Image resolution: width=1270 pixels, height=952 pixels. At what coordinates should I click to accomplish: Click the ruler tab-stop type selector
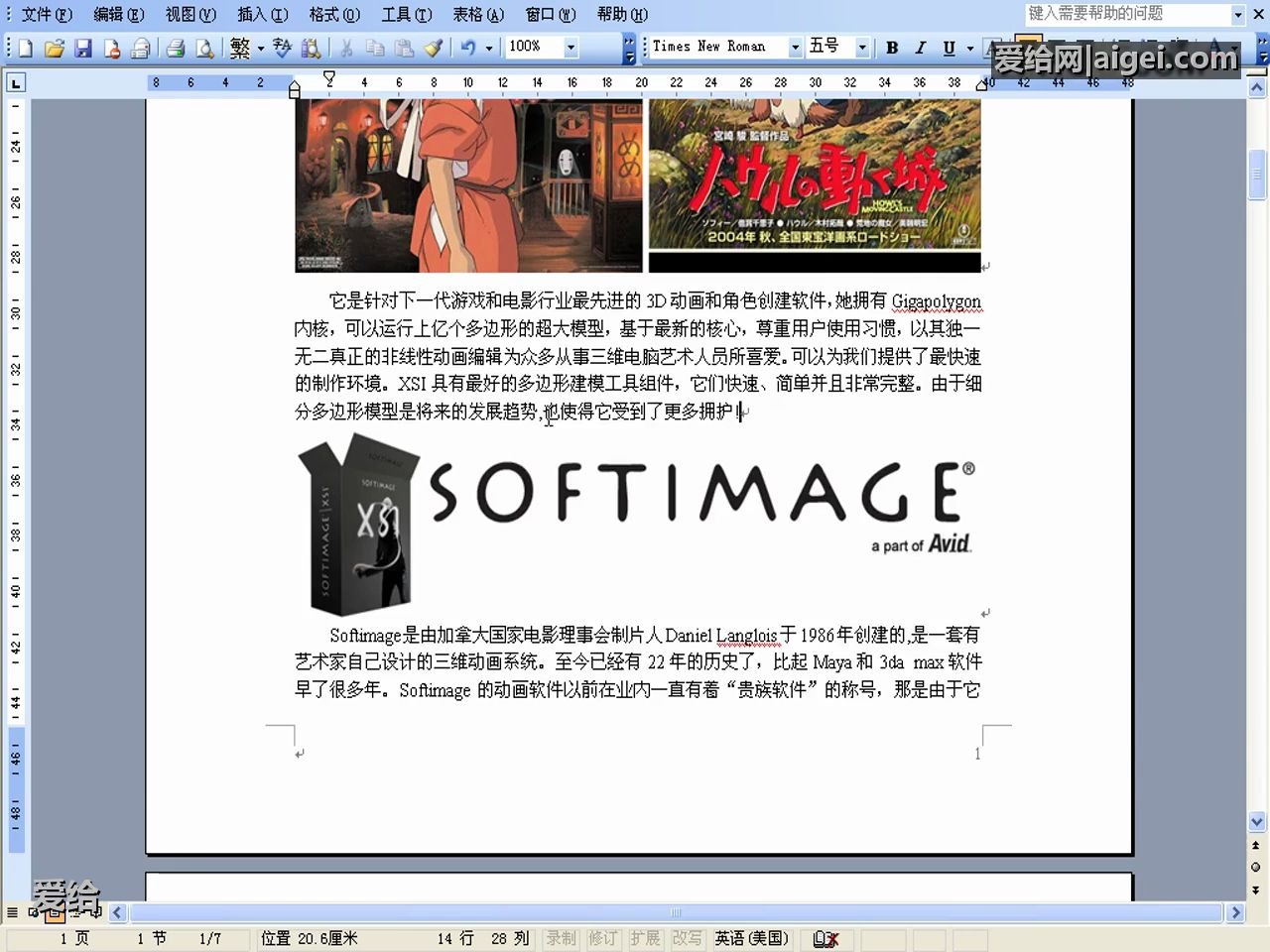coord(15,83)
